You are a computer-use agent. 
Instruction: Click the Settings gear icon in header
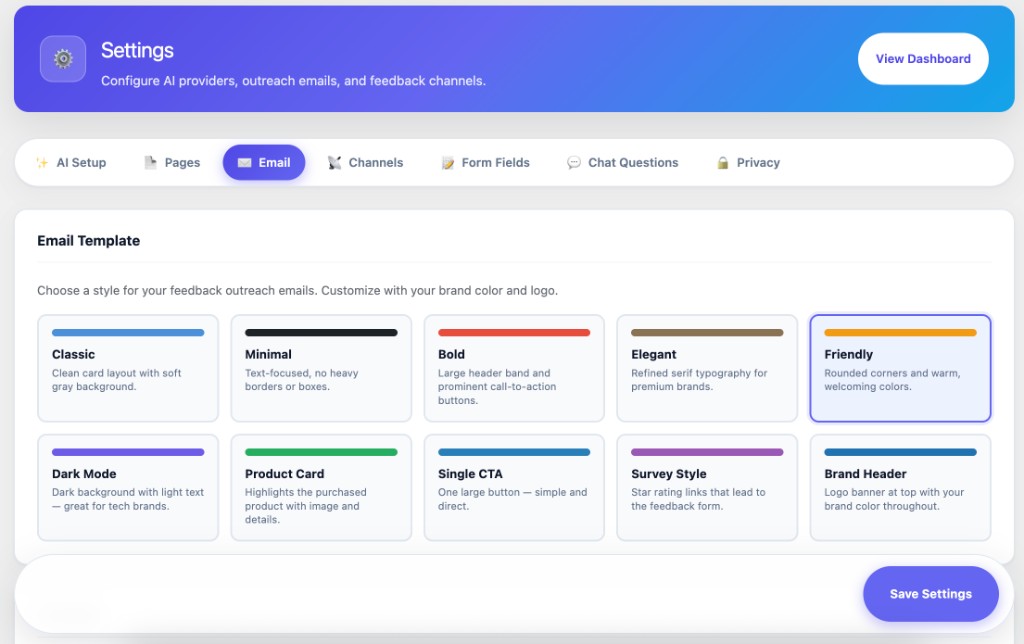(x=63, y=59)
